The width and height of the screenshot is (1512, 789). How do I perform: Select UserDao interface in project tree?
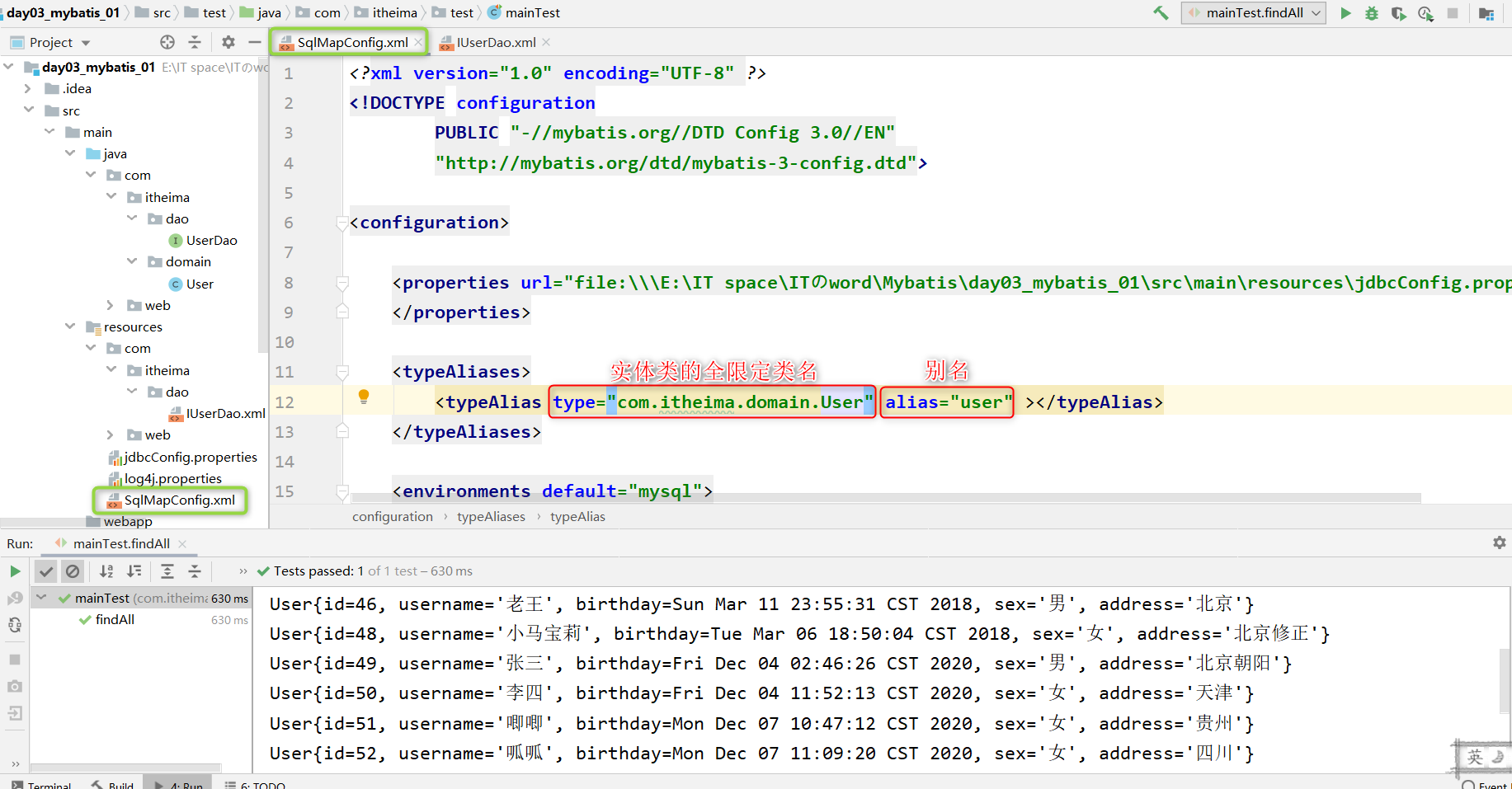coord(203,240)
